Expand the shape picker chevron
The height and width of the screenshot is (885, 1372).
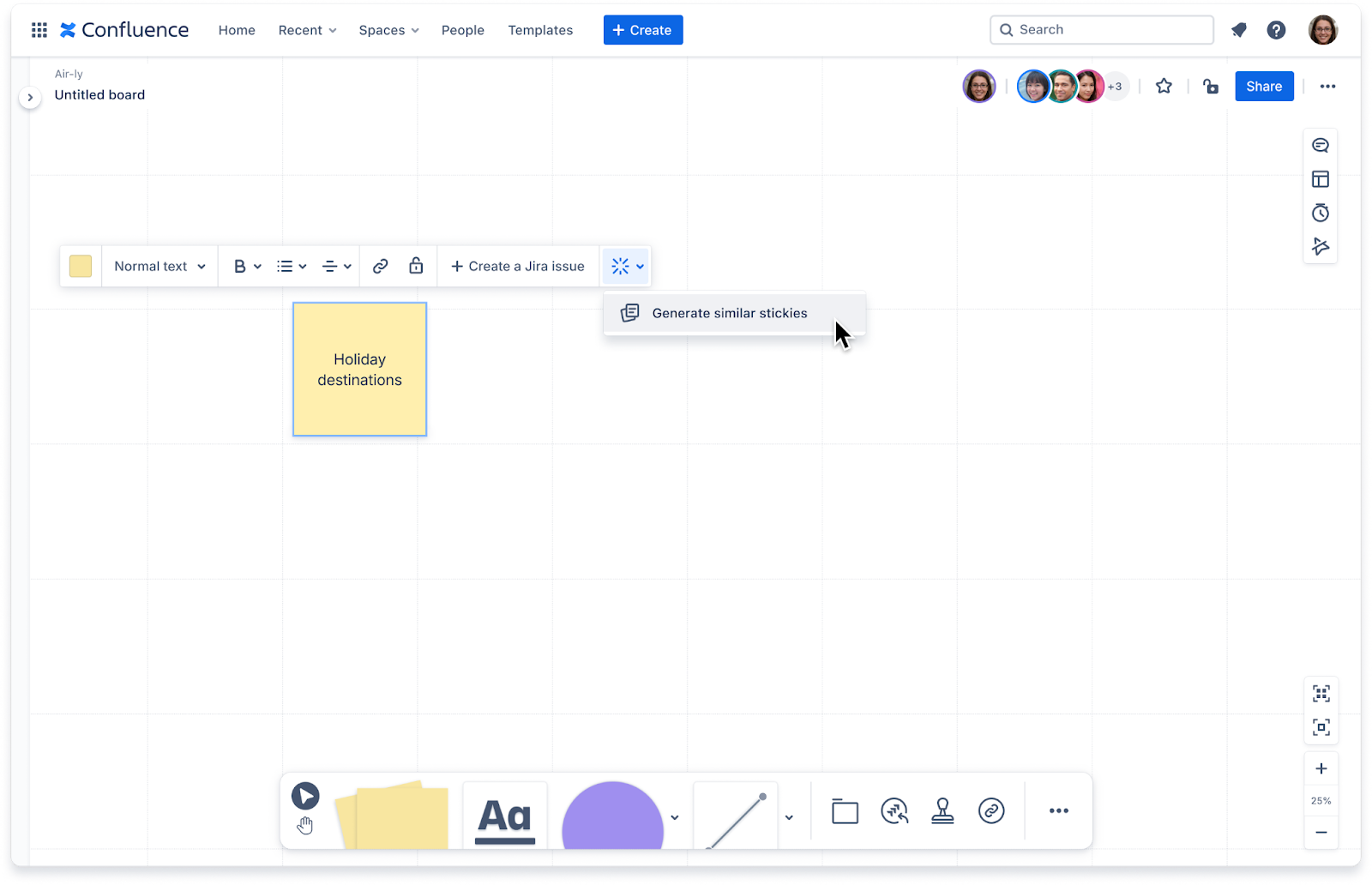(x=675, y=816)
